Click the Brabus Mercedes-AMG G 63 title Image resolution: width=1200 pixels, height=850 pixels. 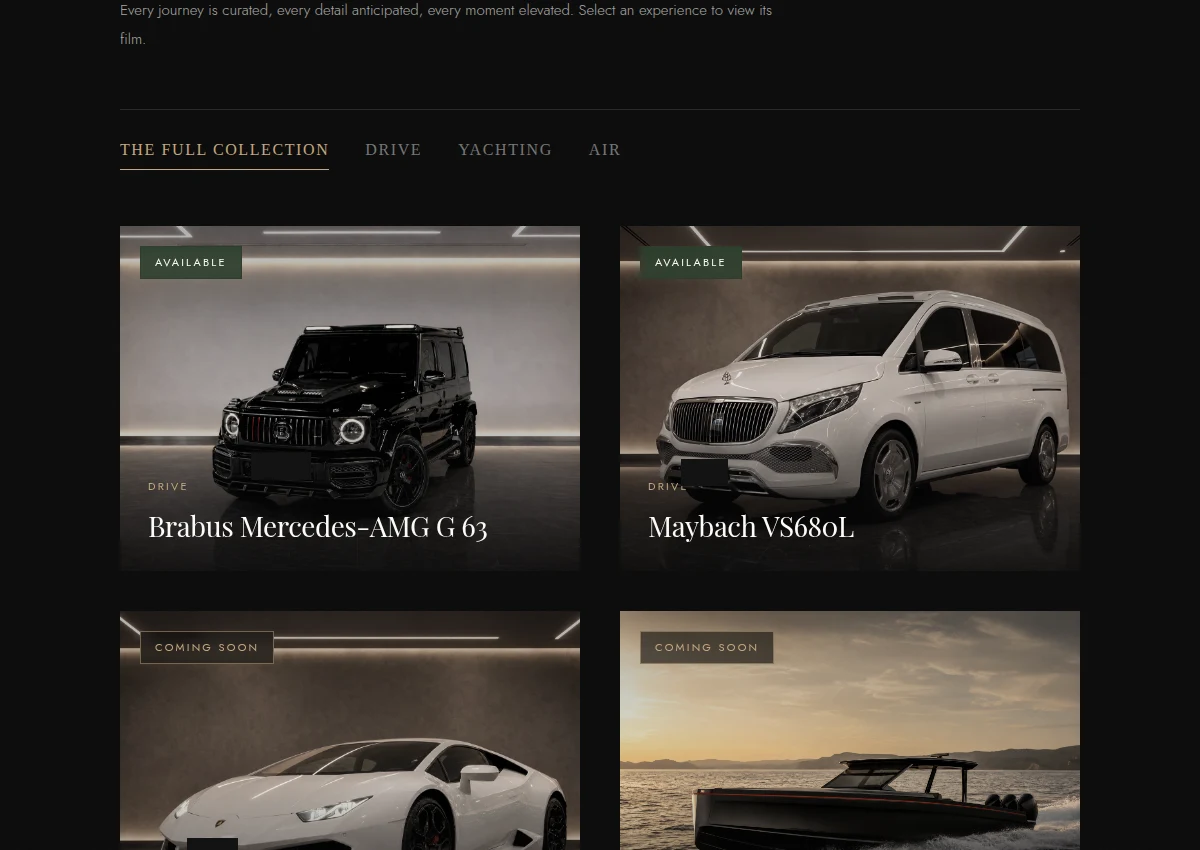point(318,527)
